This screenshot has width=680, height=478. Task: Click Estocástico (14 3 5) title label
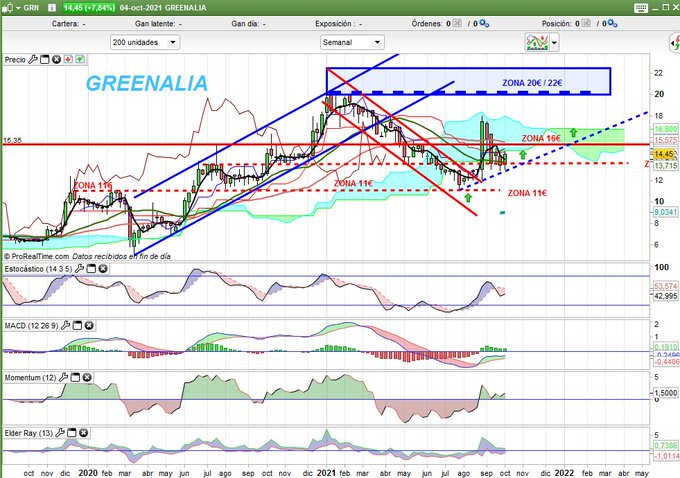click(38, 269)
